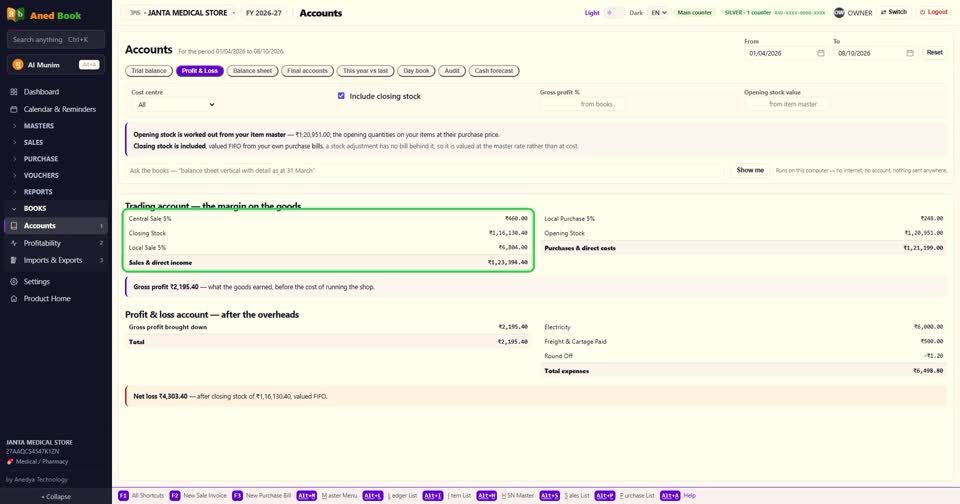Click the To date input field
This screenshot has height=504, width=960.
pos(876,53)
